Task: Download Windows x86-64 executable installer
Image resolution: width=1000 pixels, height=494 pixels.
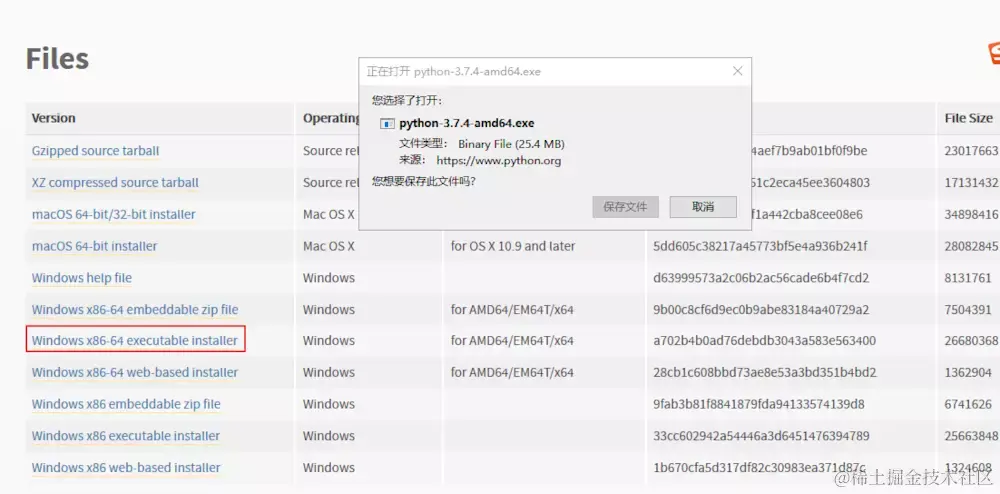Action: pyautogui.click(x=135, y=340)
